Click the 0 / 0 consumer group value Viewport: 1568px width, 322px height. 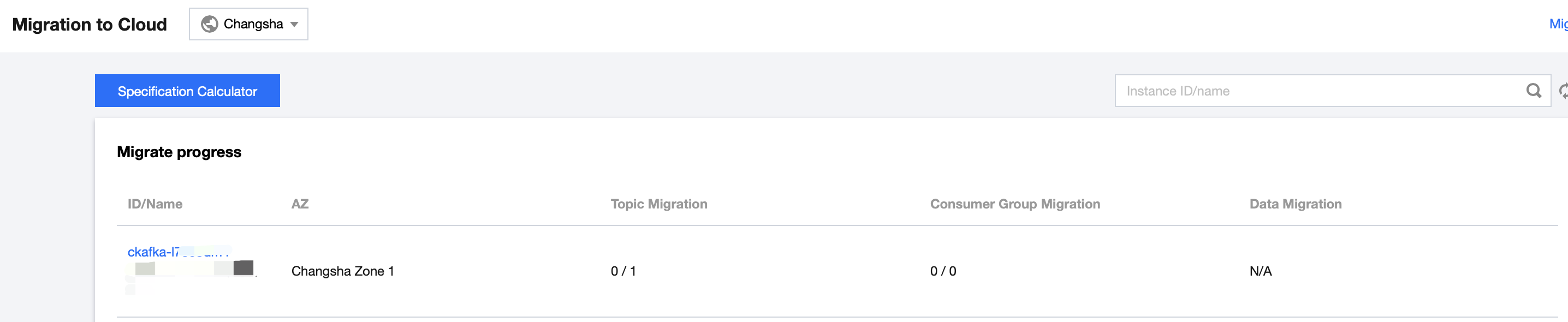[x=943, y=271]
